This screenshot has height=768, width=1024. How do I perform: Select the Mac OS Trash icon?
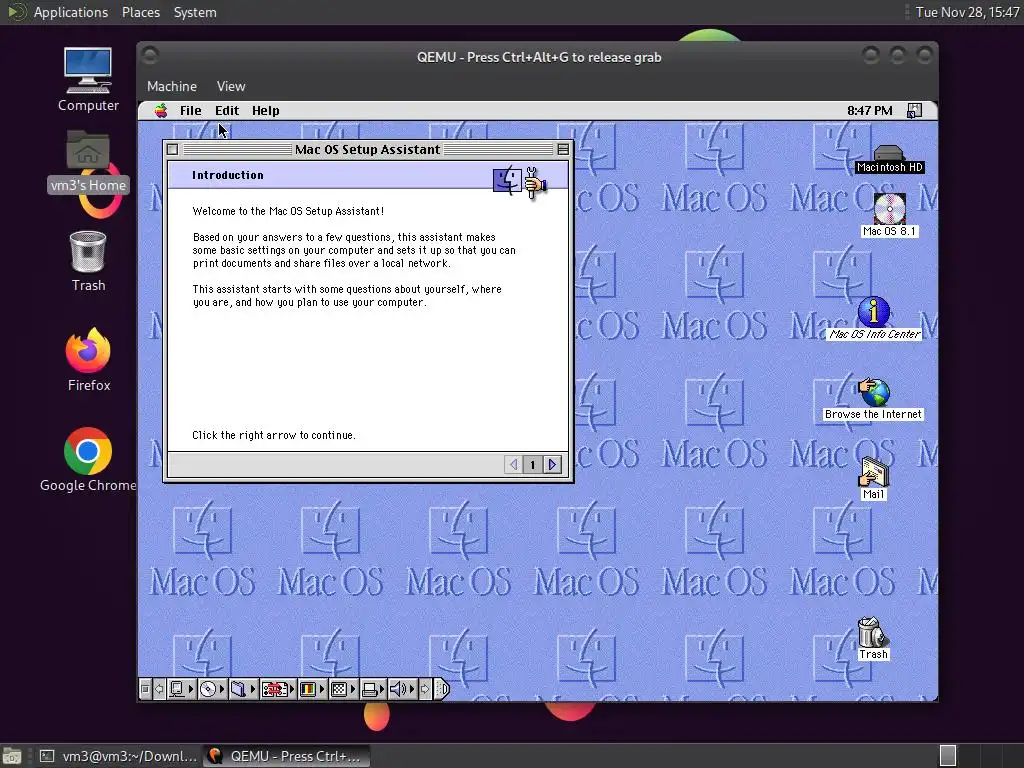pyautogui.click(x=873, y=639)
